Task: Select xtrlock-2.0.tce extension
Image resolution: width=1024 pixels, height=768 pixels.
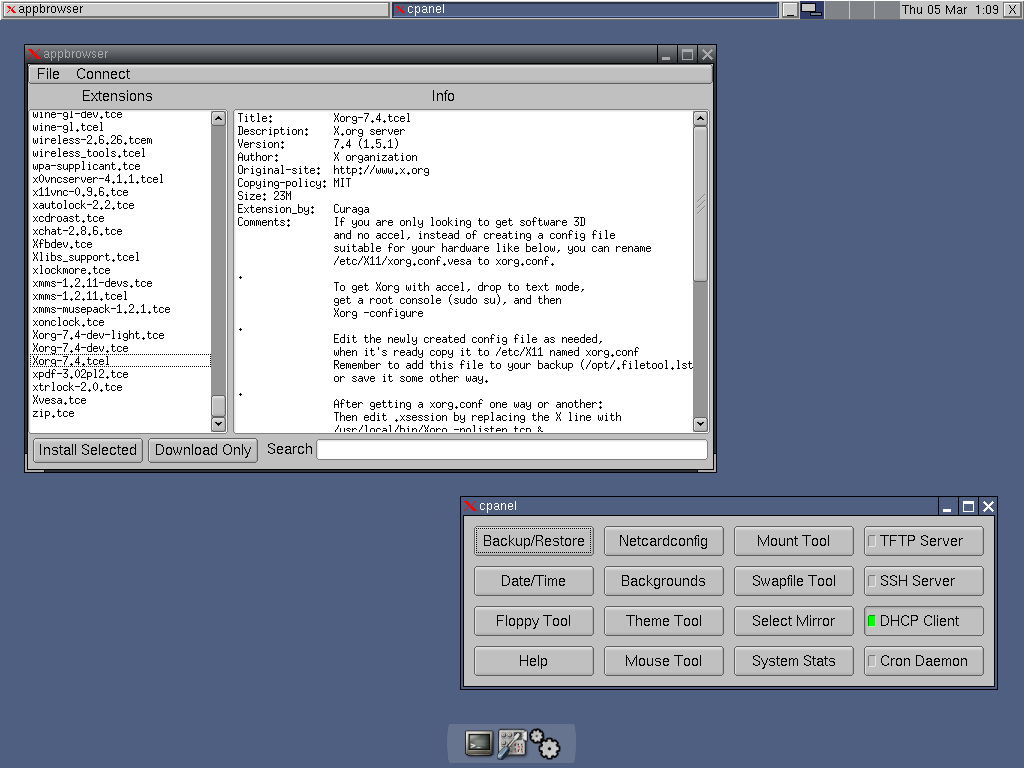Action: [121, 387]
